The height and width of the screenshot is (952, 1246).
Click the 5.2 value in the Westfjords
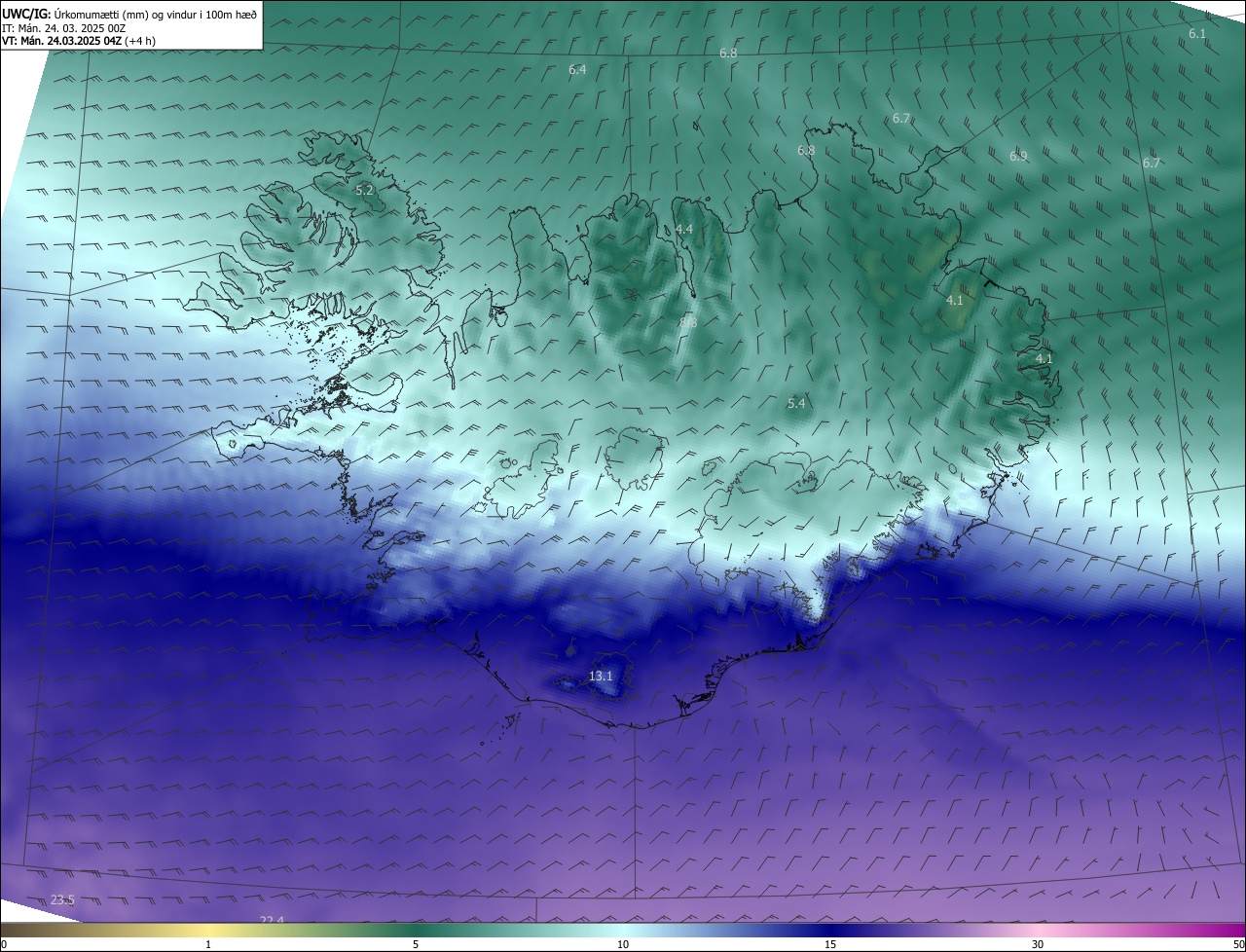(x=364, y=190)
